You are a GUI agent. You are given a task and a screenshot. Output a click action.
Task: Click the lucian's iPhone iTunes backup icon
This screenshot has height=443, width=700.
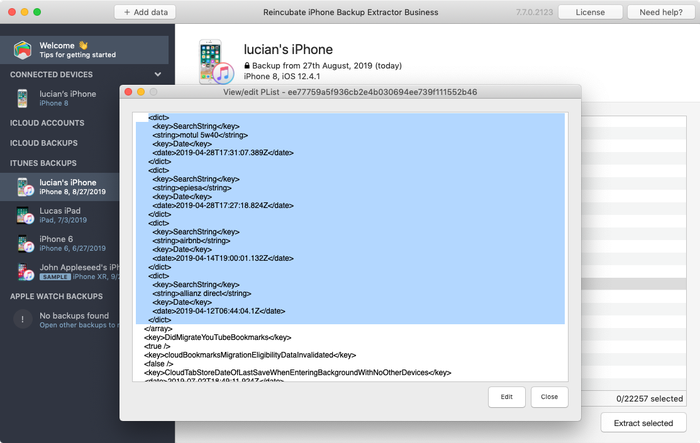25,187
